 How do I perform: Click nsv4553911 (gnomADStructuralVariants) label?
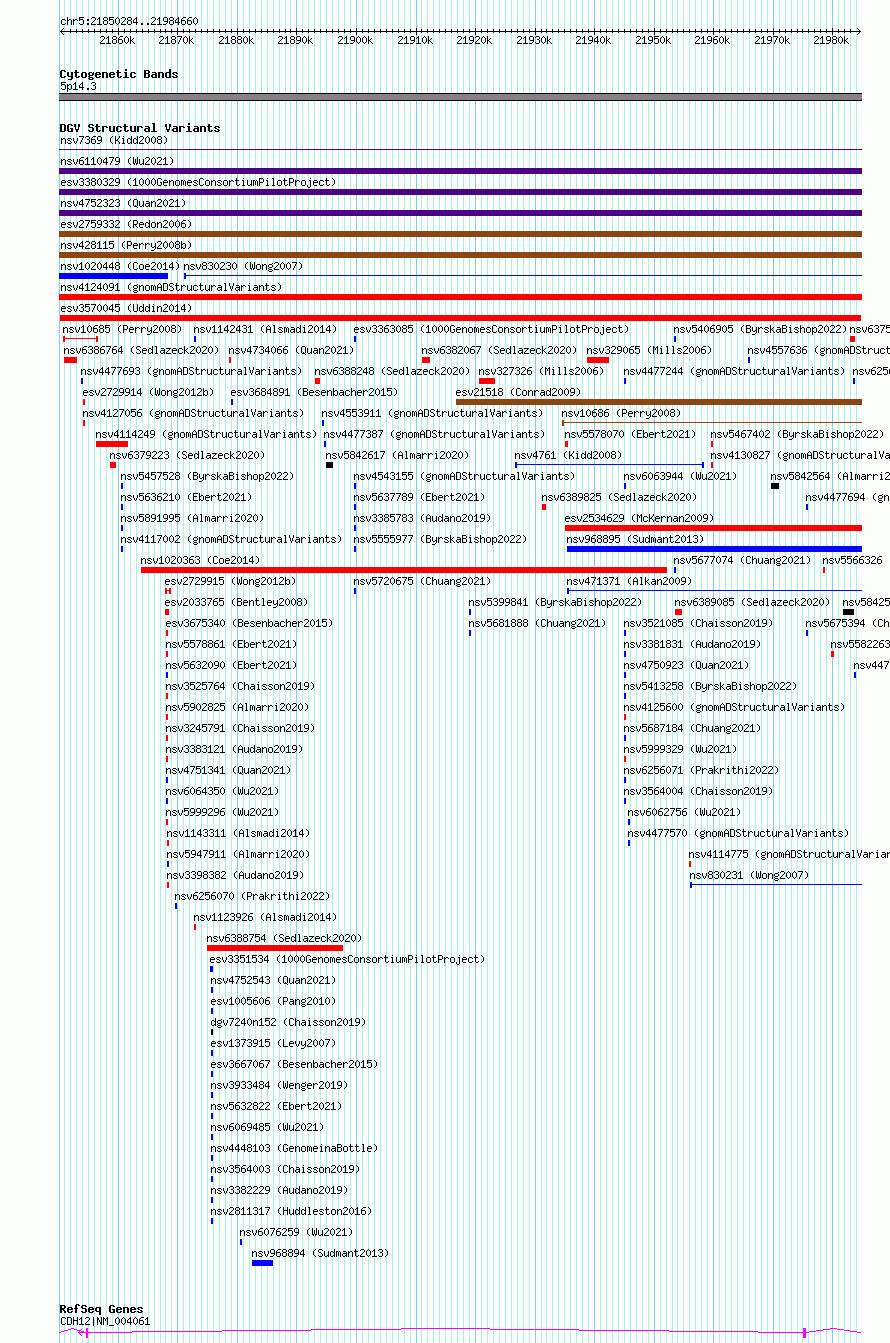[x=432, y=413]
